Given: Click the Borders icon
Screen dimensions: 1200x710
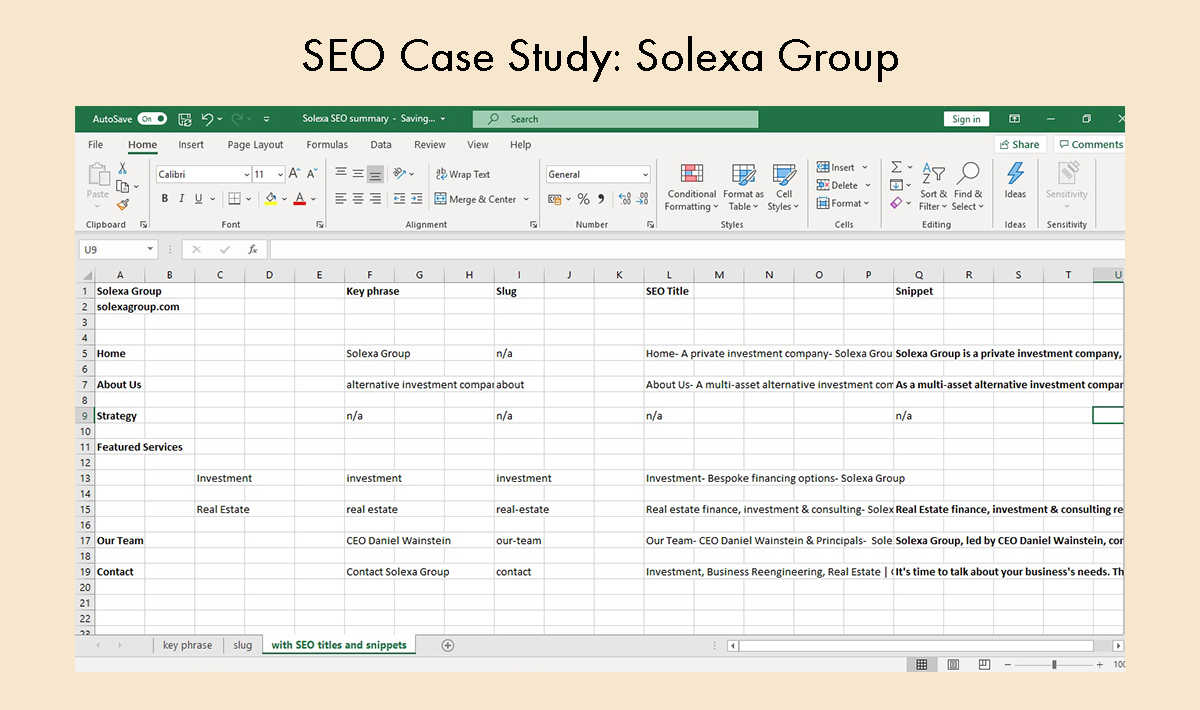Looking at the screenshot, I should 234,199.
